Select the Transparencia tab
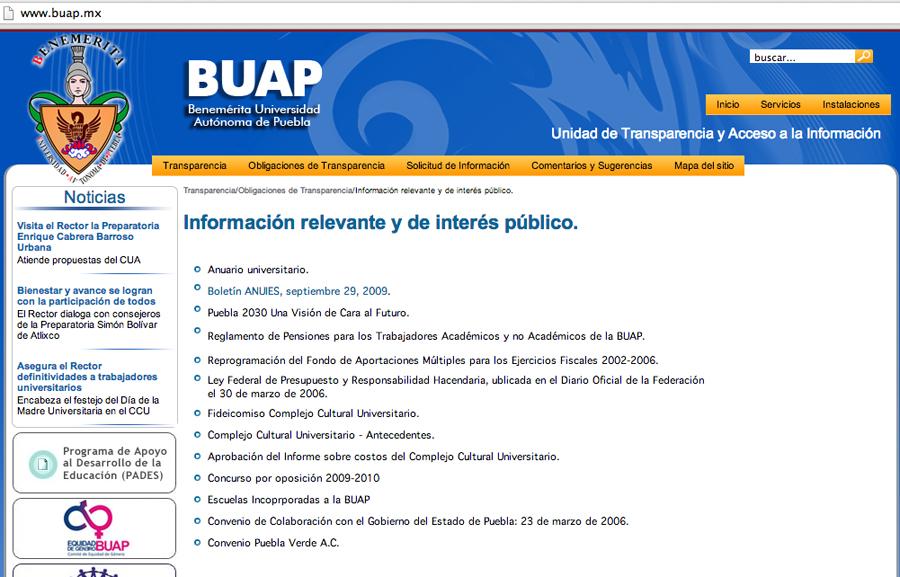The height and width of the screenshot is (577, 900). point(195,165)
